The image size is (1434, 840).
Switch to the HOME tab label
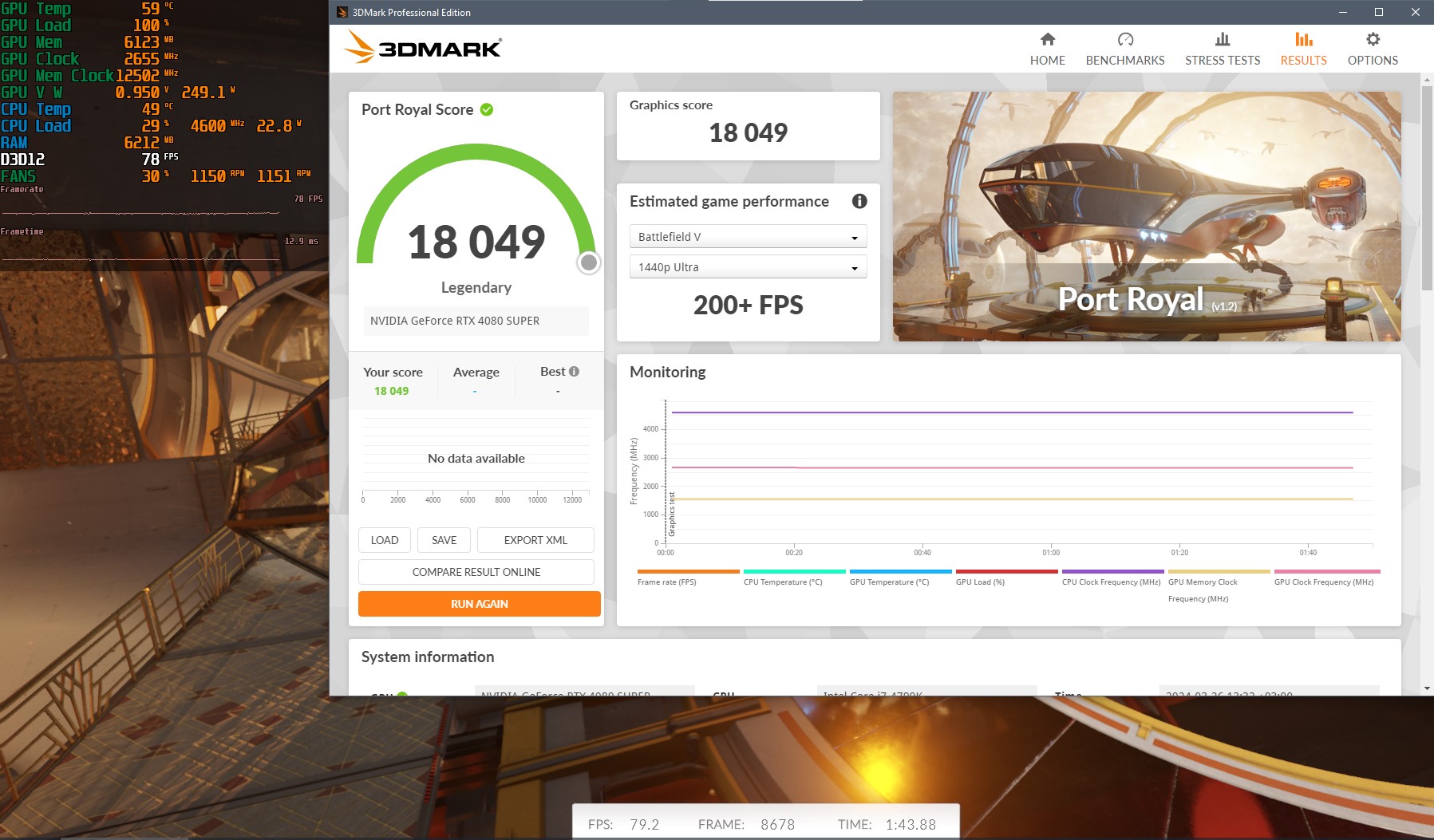[1048, 61]
